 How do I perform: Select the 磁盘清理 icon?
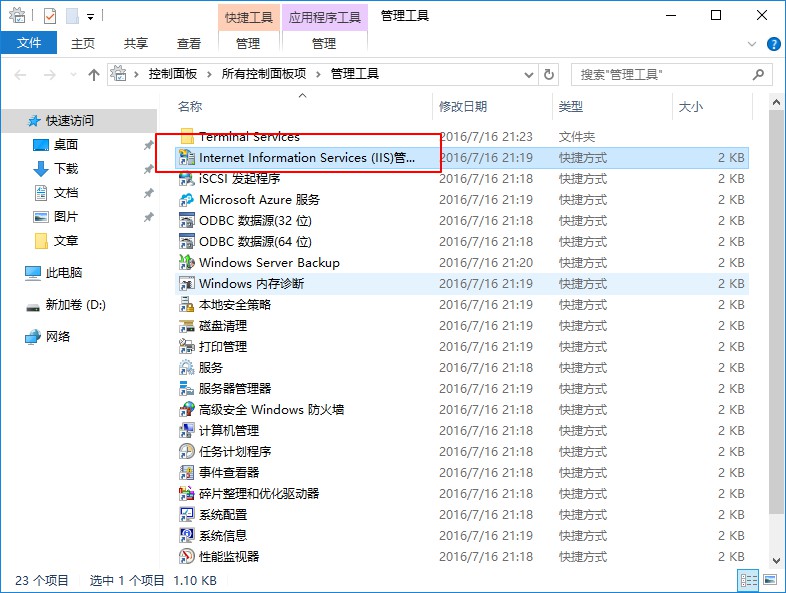coord(187,326)
